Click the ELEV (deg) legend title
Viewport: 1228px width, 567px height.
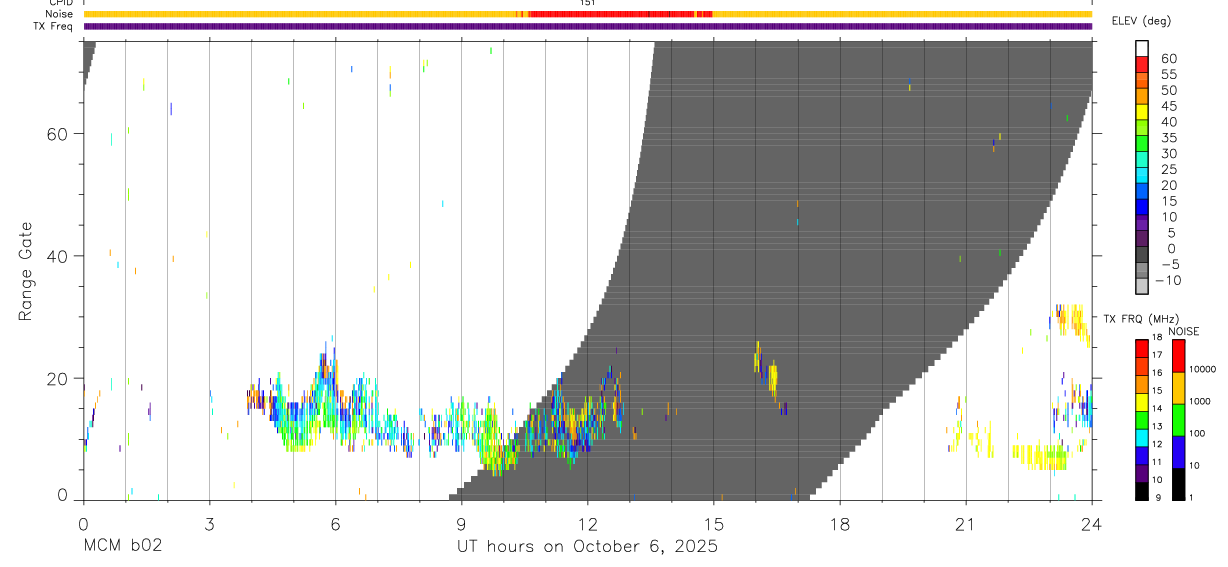[x=1141, y=21]
